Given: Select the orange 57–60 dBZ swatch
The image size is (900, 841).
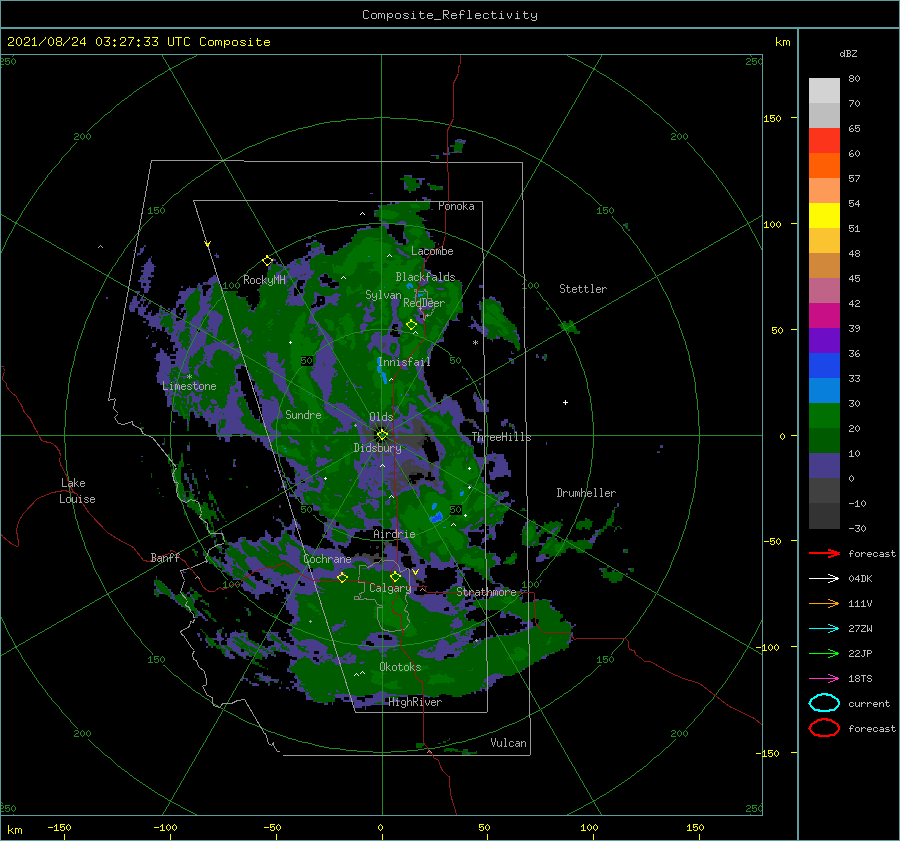Looking at the screenshot, I should click(x=824, y=165).
